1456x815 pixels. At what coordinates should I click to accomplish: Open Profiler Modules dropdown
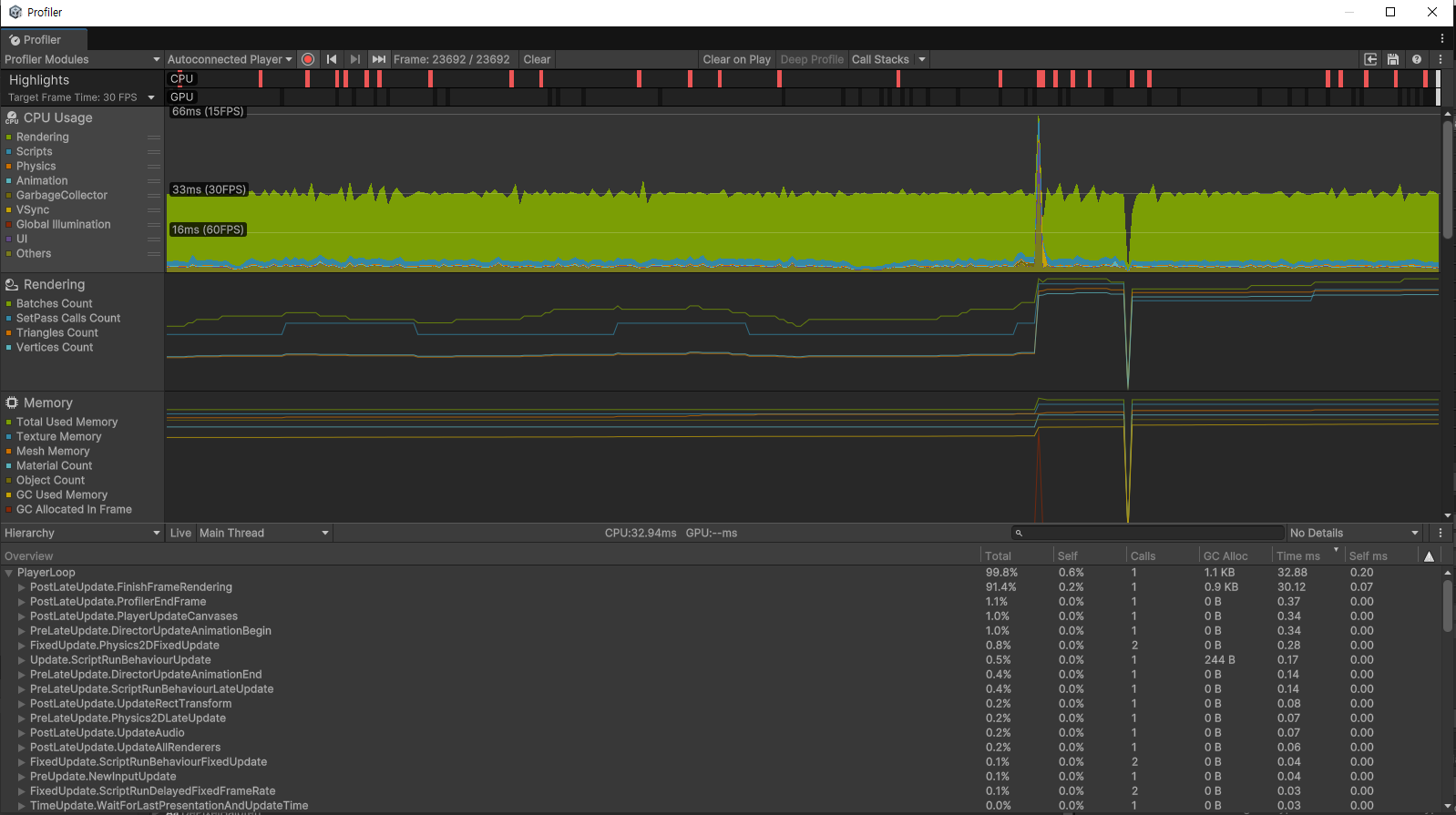point(82,59)
